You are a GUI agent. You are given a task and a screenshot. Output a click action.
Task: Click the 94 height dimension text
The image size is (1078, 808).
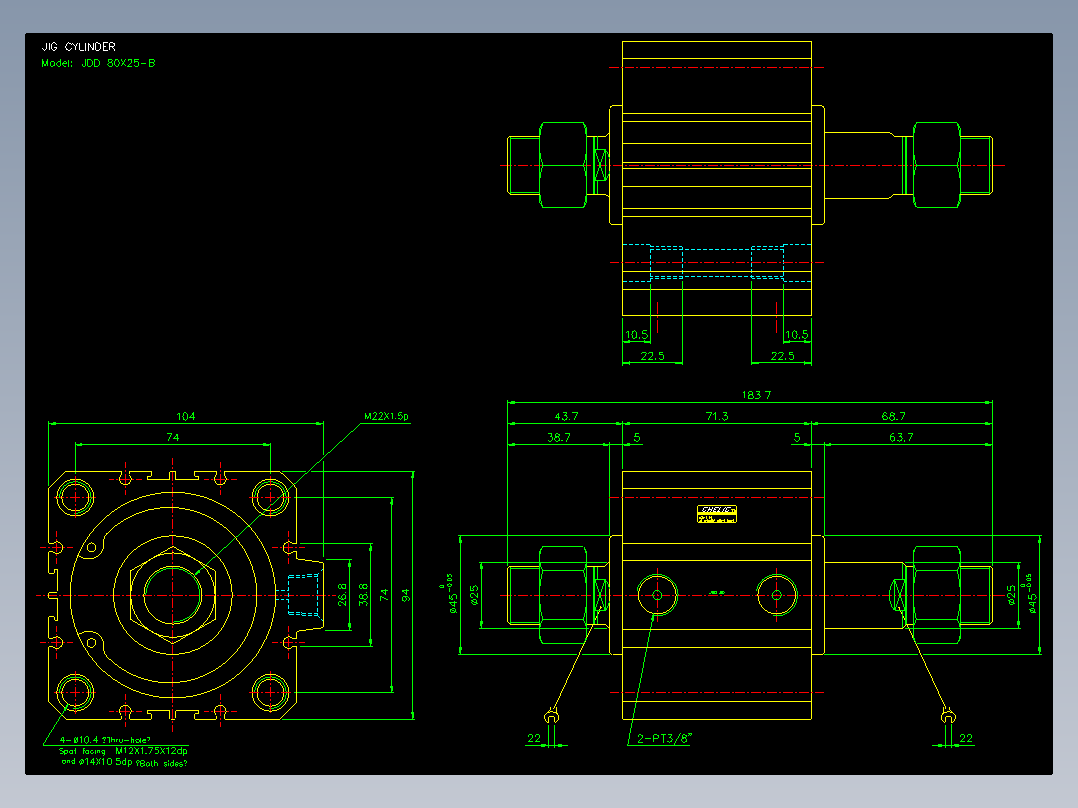(x=406, y=595)
